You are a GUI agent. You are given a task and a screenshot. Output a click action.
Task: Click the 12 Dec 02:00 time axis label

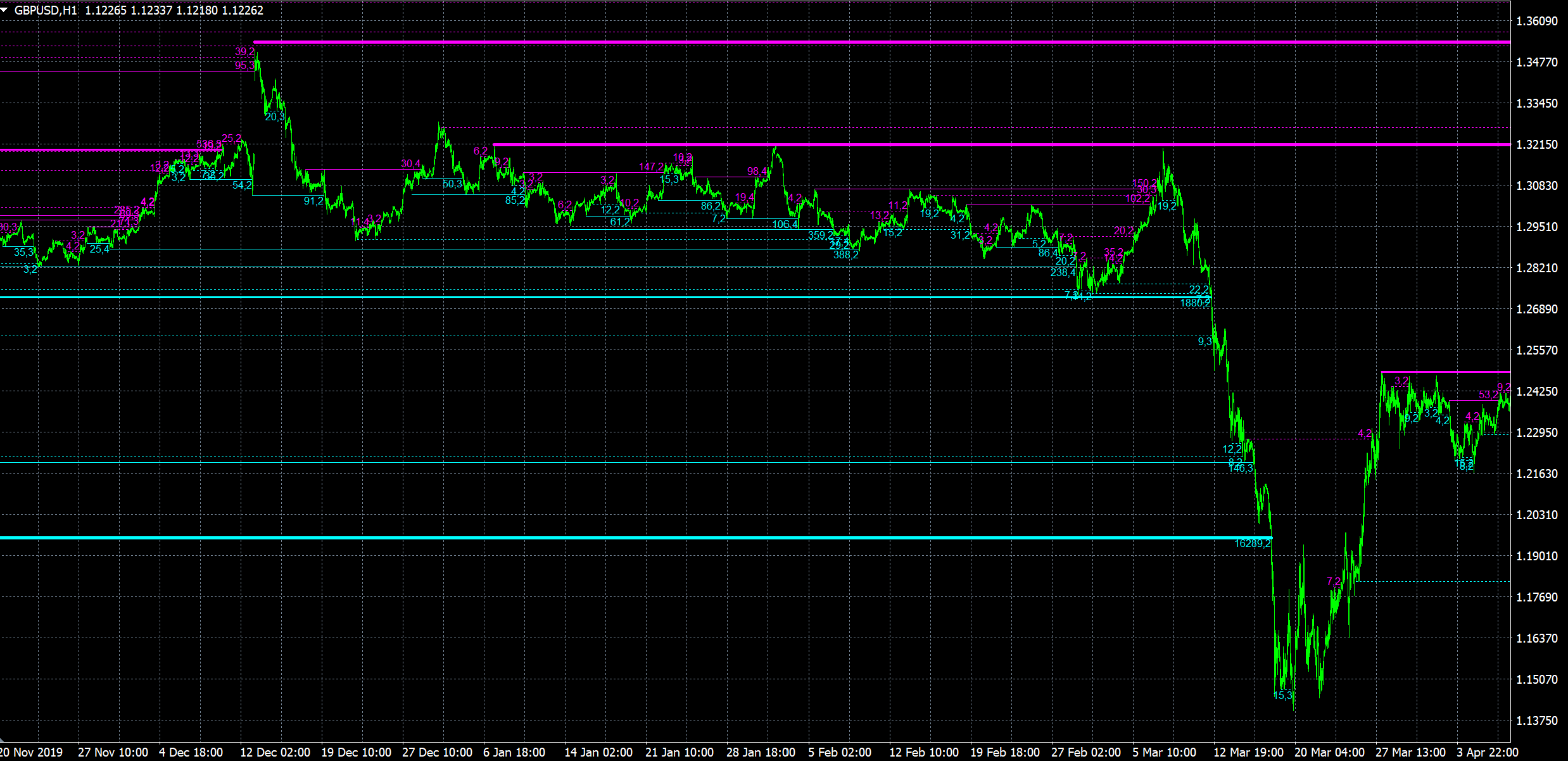point(275,752)
